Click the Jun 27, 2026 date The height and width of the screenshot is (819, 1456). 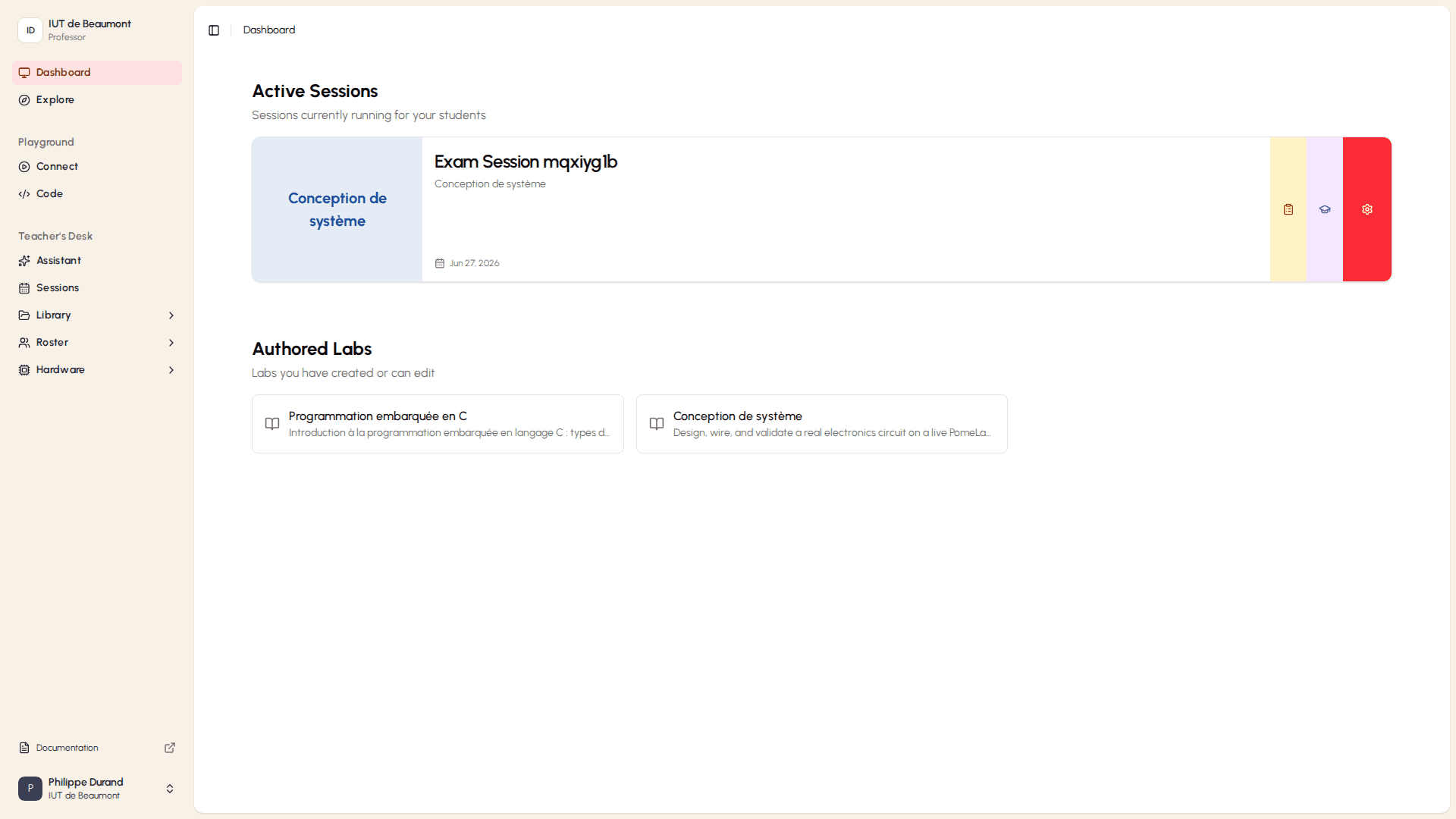pyautogui.click(x=474, y=263)
